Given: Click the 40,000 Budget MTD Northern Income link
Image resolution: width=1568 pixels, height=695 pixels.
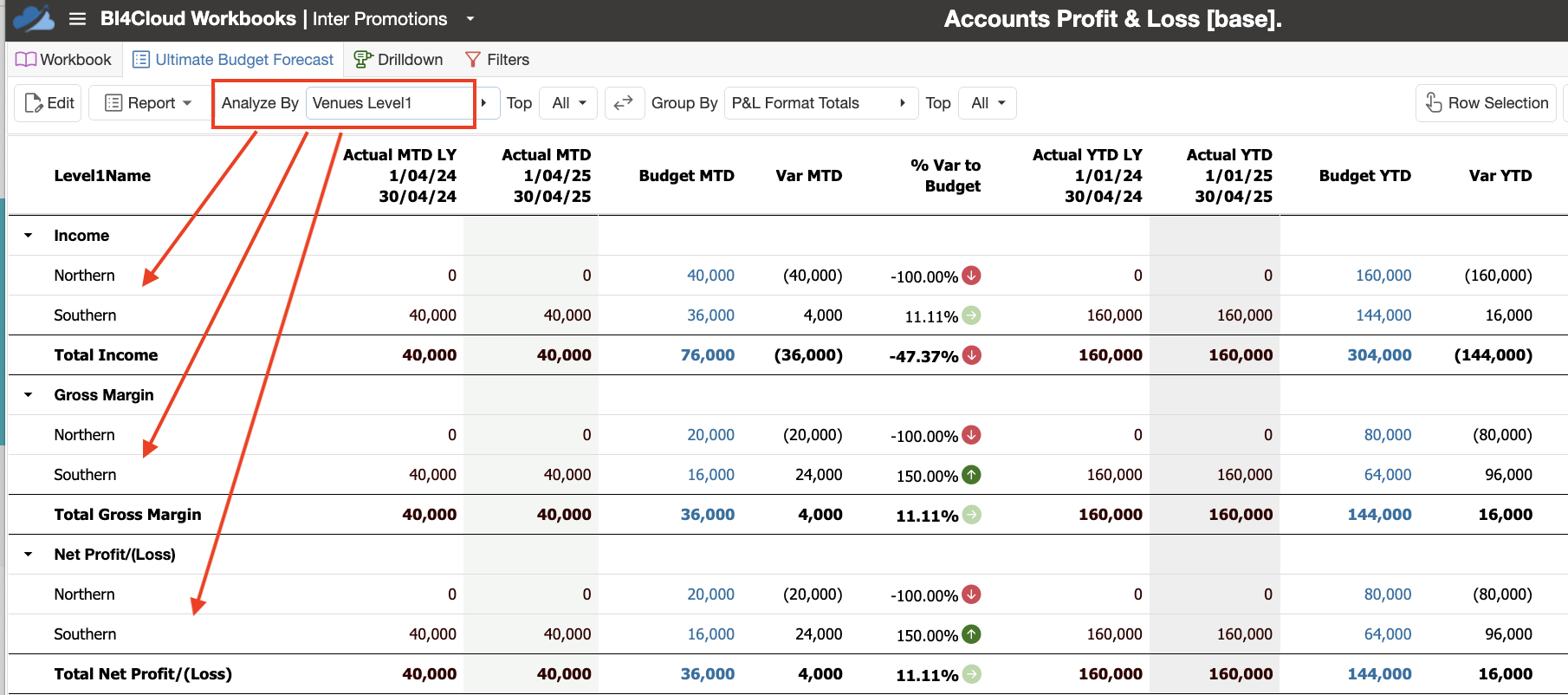Looking at the screenshot, I should click(710, 276).
